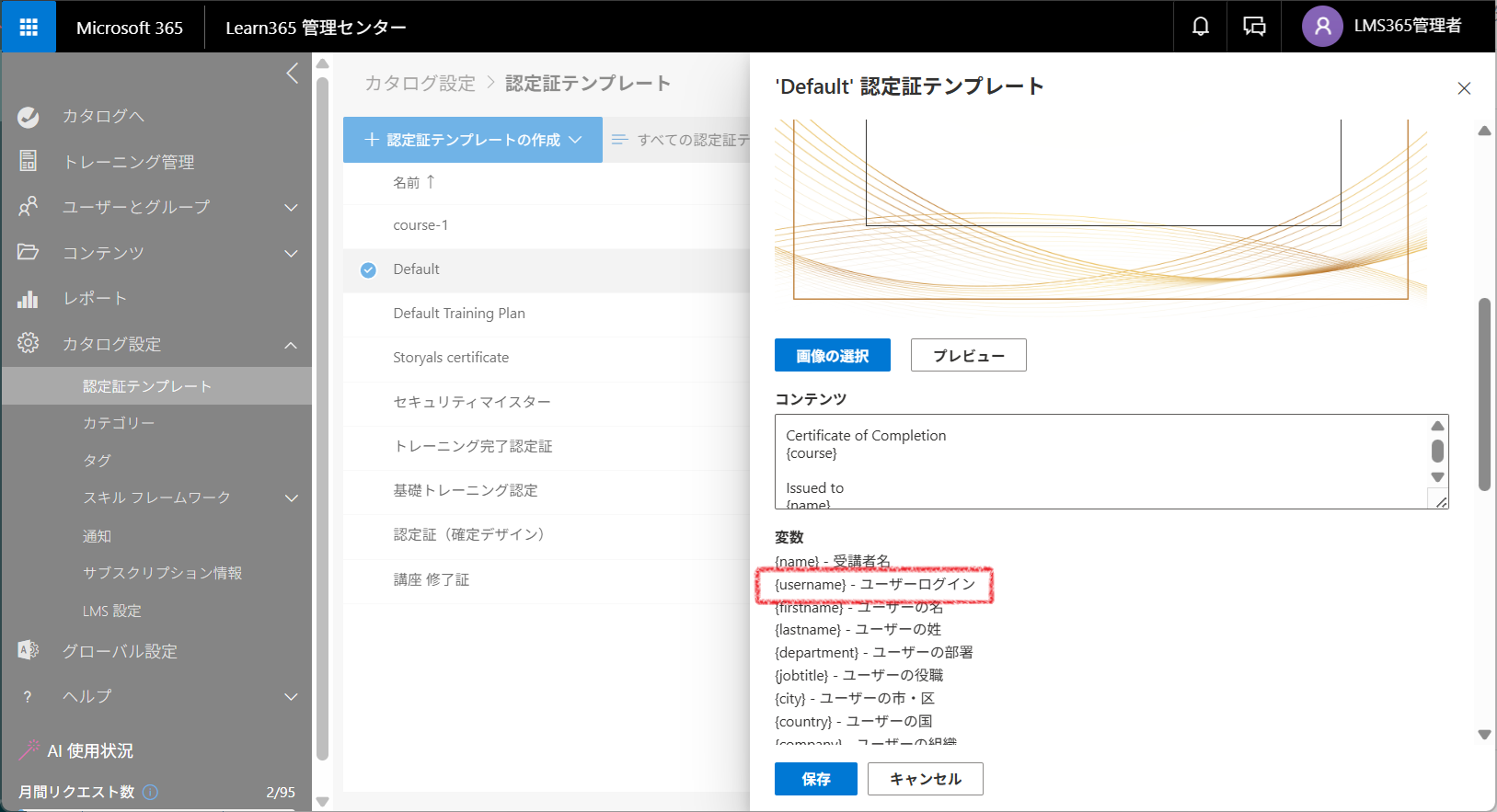Viewport: 1497px width, 812px height.
Task: Open カテゴリー in the side menu
Action: 119,423
